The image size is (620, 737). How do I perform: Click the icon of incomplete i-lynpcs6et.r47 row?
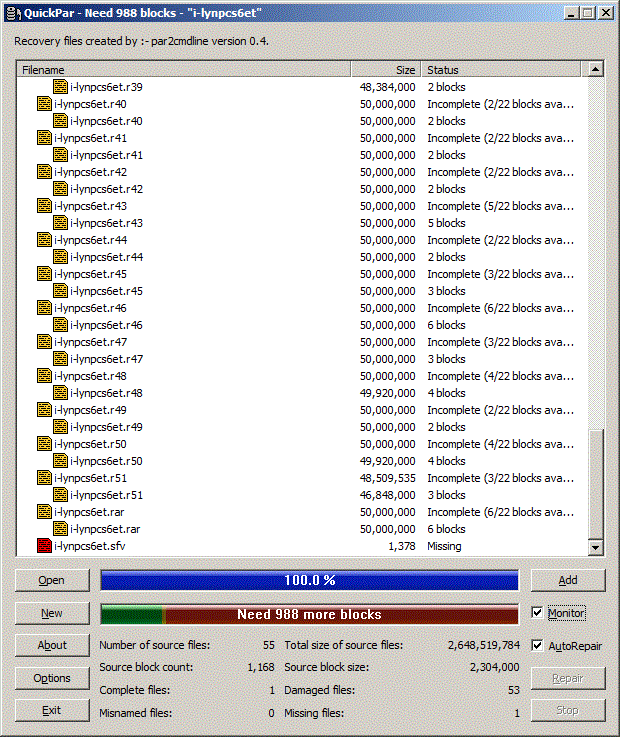pyautogui.click(x=44, y=342)
